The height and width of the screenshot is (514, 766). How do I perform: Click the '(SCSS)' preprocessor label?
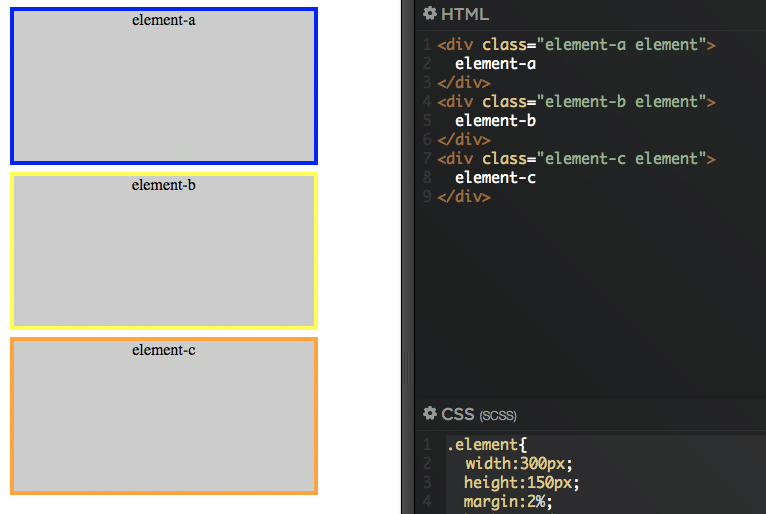click(498, 416)
